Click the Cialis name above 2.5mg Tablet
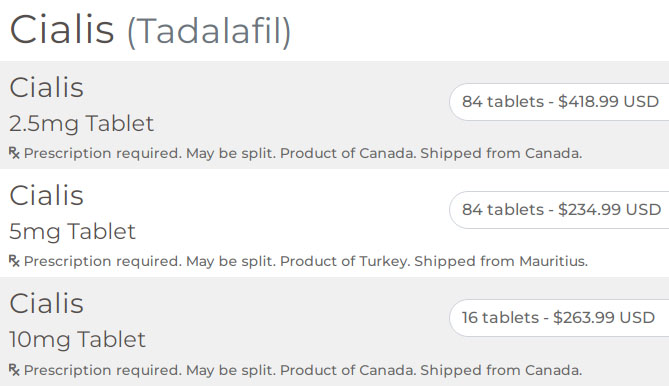This screenshot has width=669, height=386. pos(47,87)
